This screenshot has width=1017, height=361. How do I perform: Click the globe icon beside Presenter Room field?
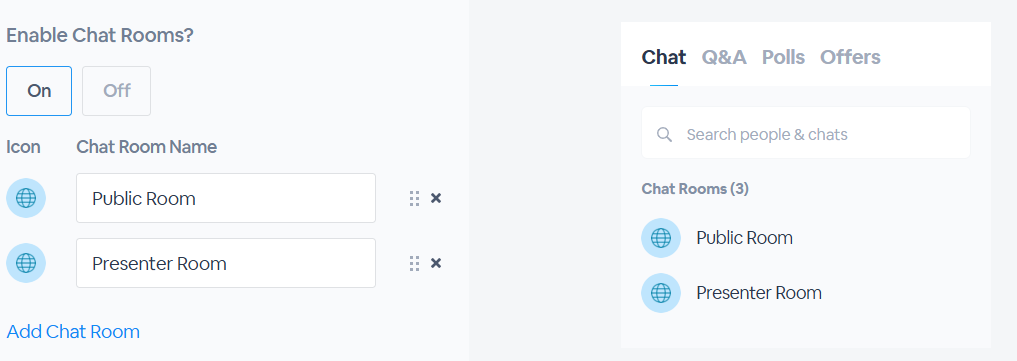coord(26,263)
